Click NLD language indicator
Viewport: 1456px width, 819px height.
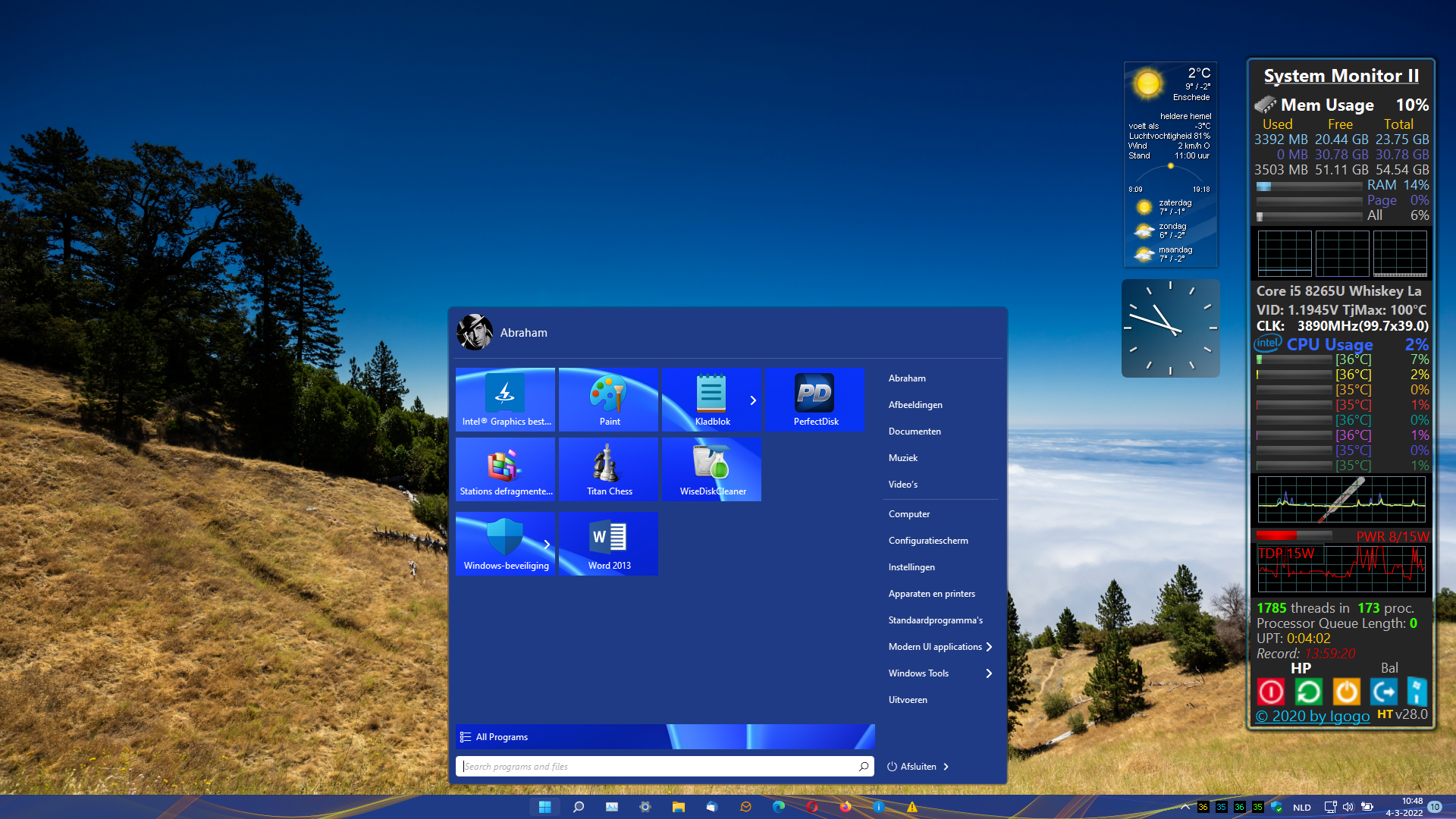coord(1302,808)
